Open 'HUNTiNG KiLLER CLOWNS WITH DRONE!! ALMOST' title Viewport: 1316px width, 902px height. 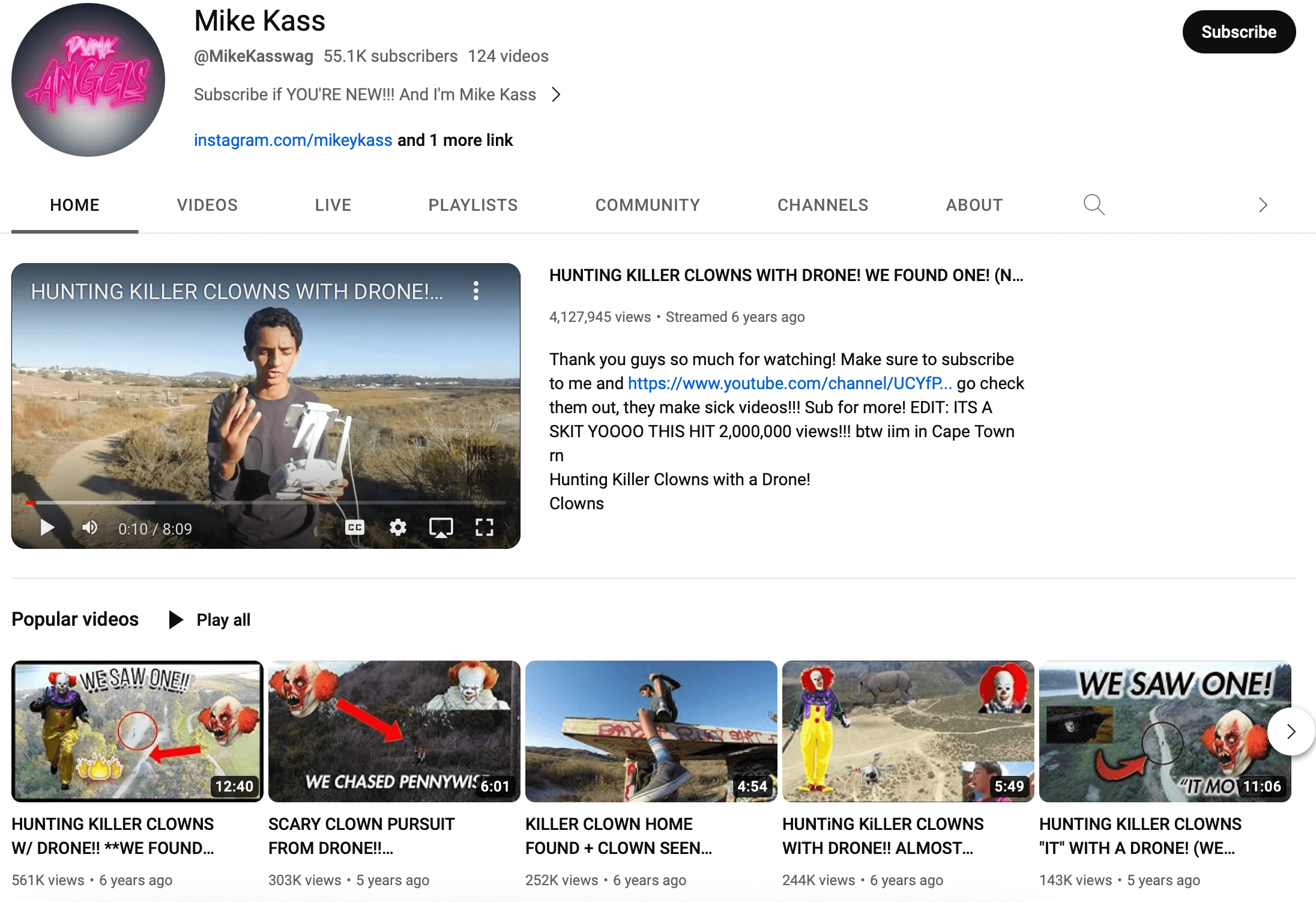tap(883, 836)
